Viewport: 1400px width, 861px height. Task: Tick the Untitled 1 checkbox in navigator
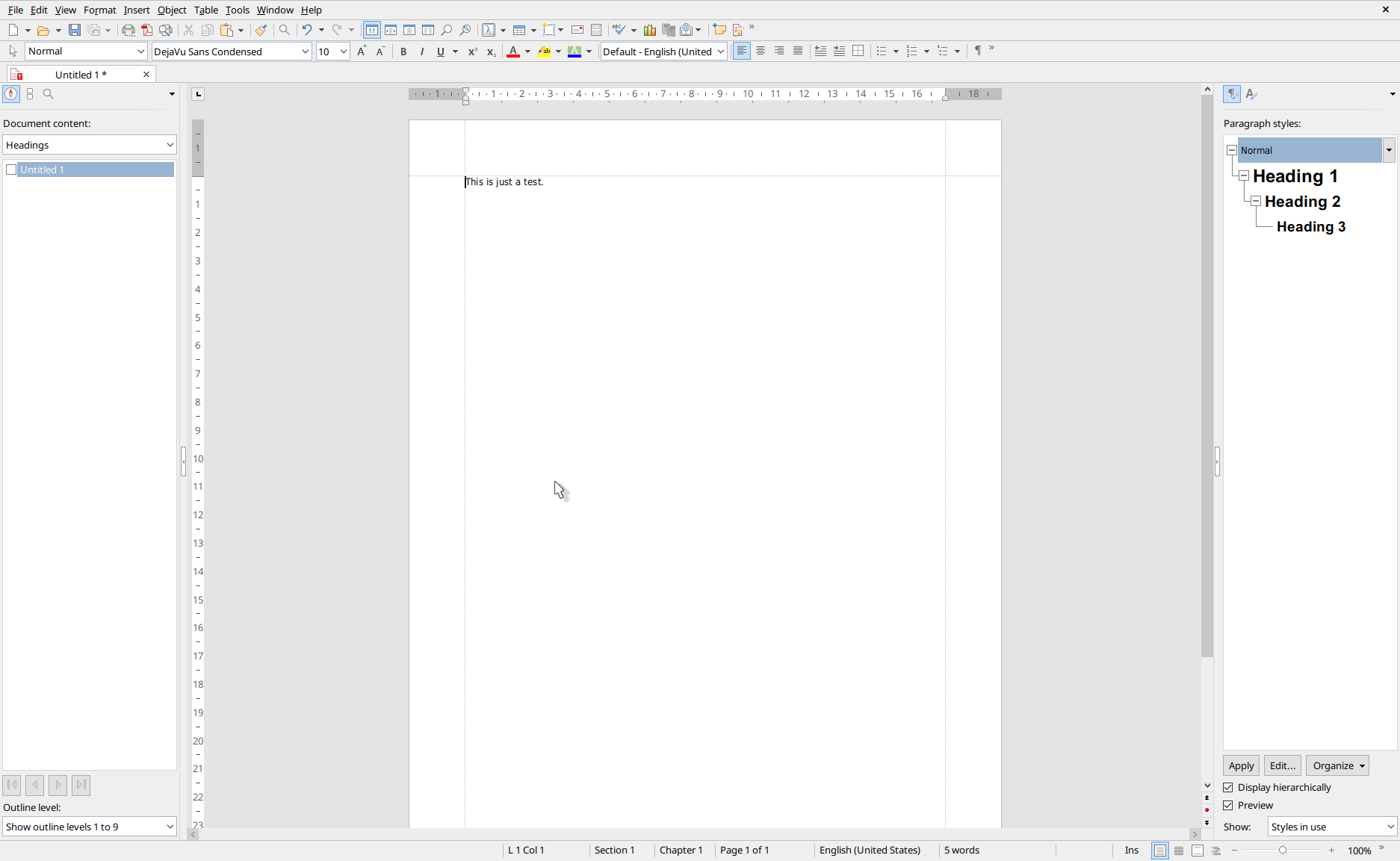(11, 170)
